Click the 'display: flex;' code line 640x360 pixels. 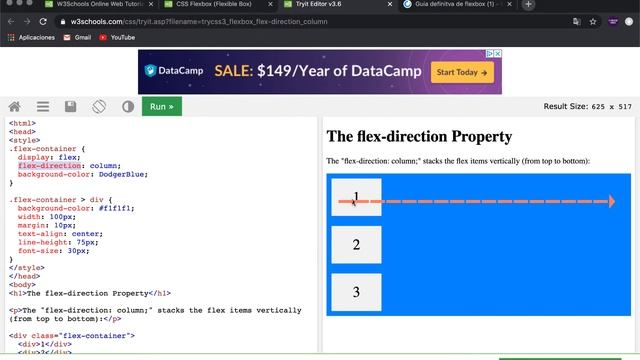point(49,157)
